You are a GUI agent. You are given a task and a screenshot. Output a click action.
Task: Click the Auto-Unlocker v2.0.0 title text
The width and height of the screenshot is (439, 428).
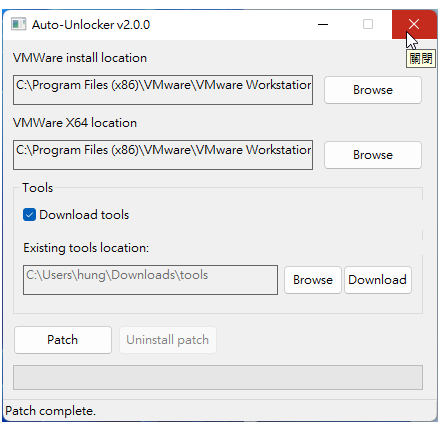coord(91,25)
